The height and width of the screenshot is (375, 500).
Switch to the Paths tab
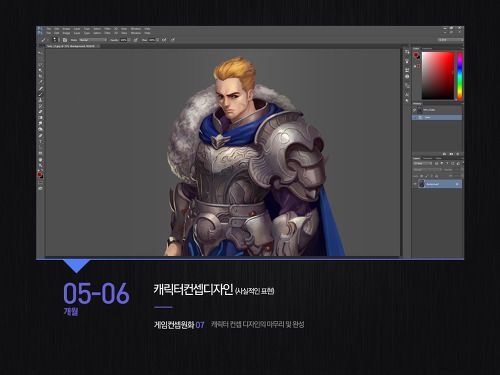tap(438, 158)
